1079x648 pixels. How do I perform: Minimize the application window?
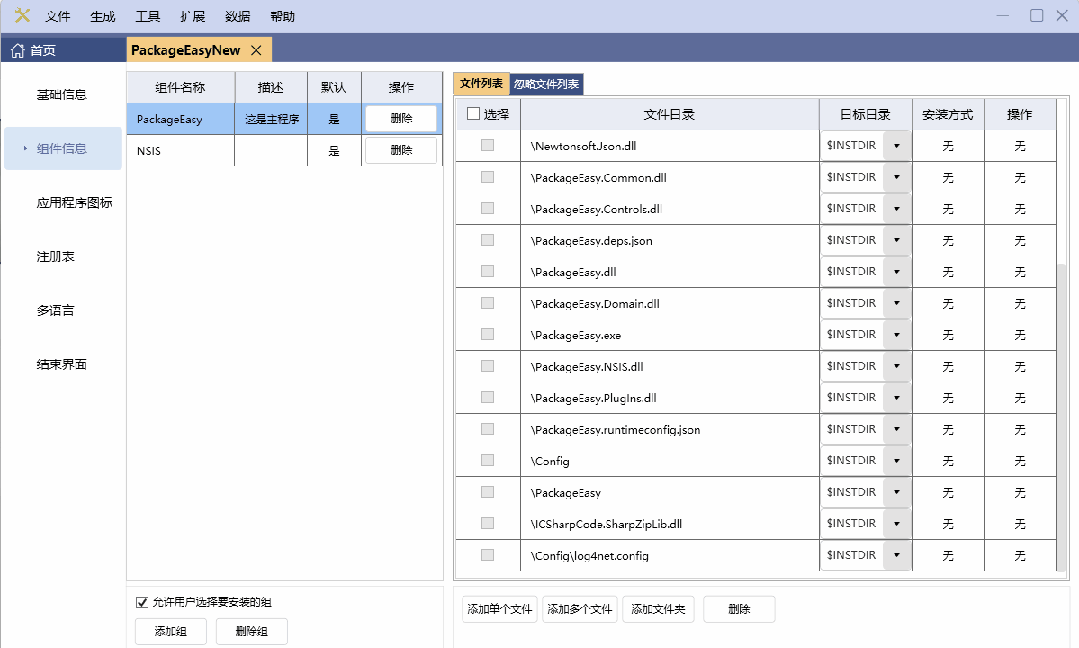click(x=1003, y=15)
